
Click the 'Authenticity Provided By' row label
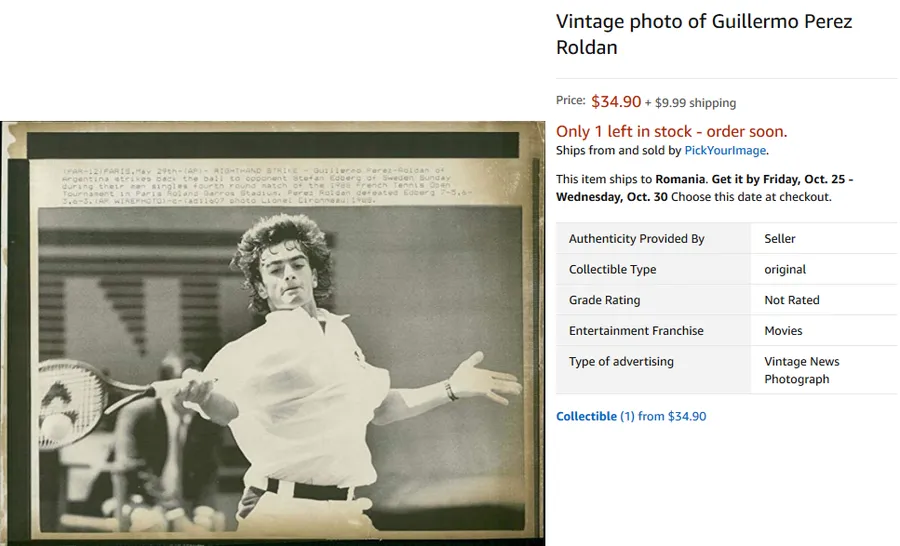point(636,238)
